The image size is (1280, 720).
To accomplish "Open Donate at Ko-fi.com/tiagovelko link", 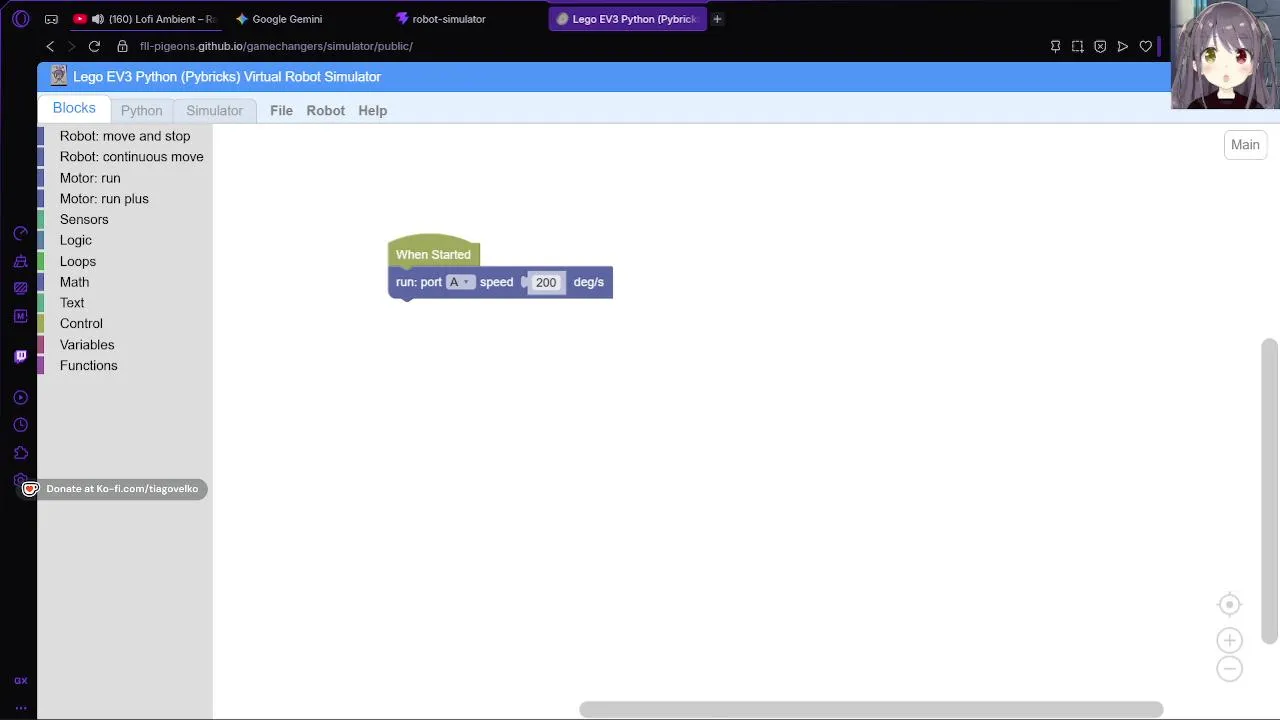I will pos(114,489).
